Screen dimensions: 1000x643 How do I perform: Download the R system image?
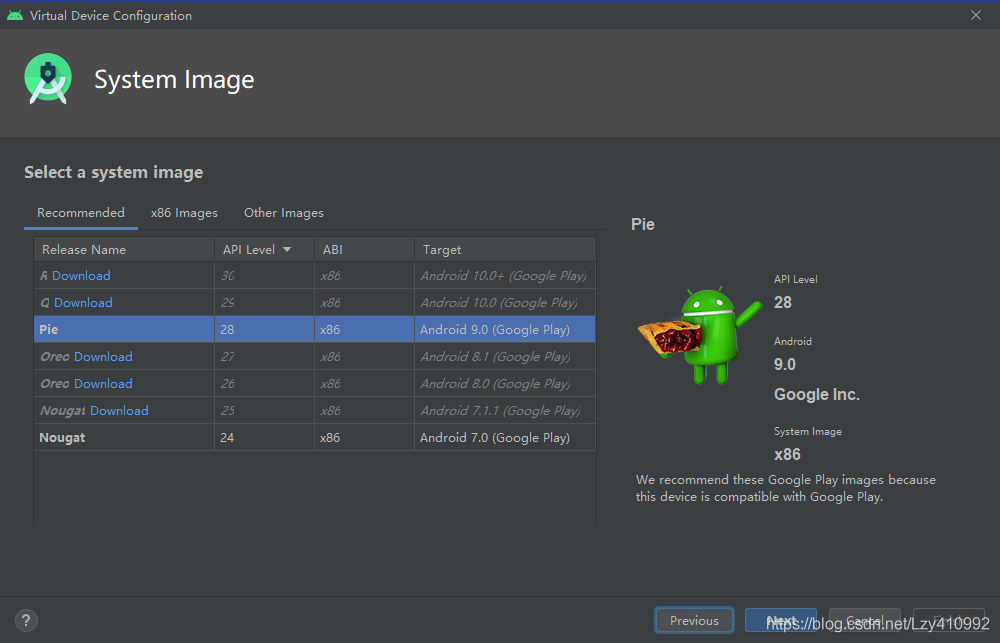coord(81,276)
